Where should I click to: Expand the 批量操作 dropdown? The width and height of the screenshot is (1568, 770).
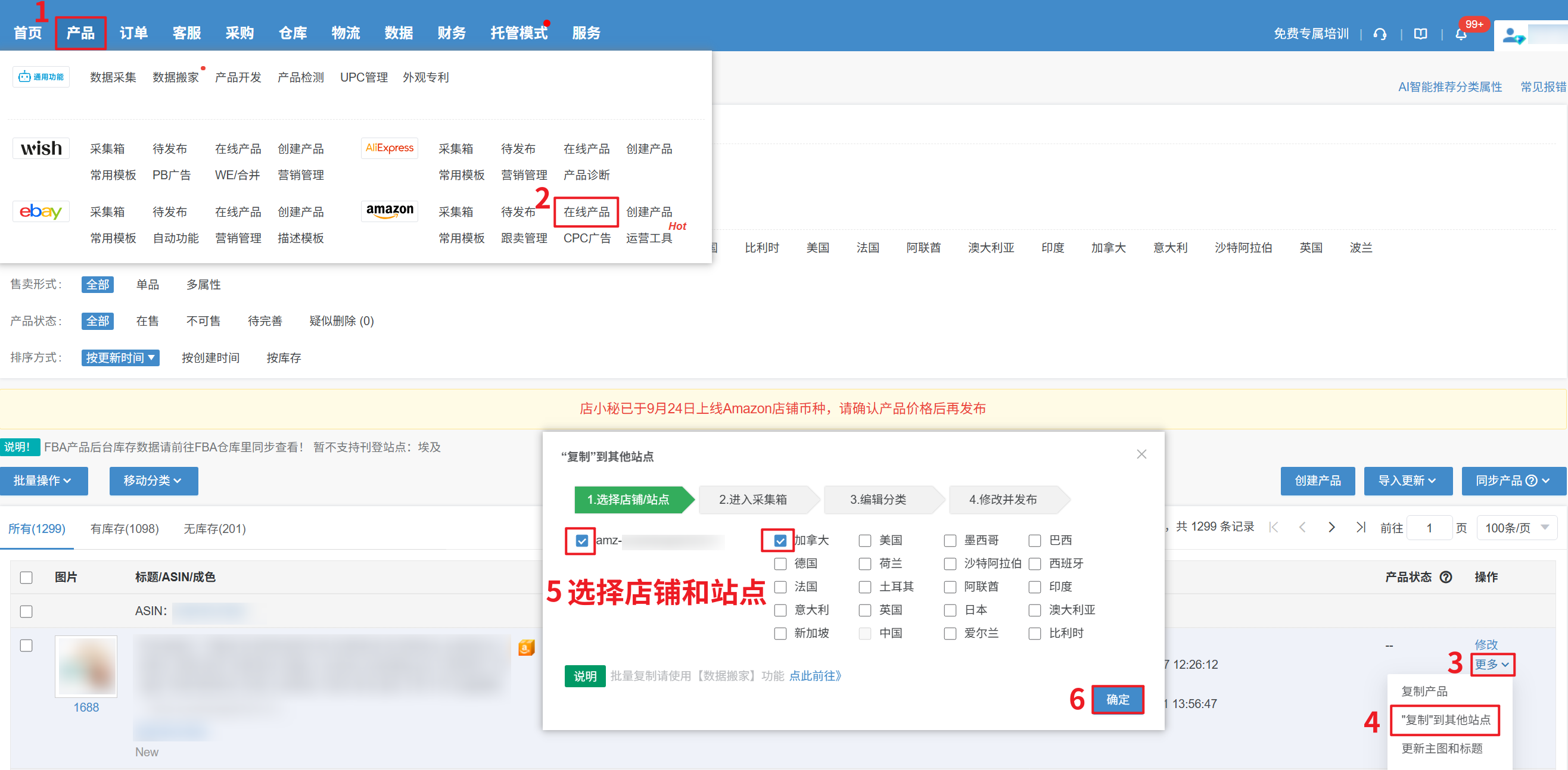[43, 481]
